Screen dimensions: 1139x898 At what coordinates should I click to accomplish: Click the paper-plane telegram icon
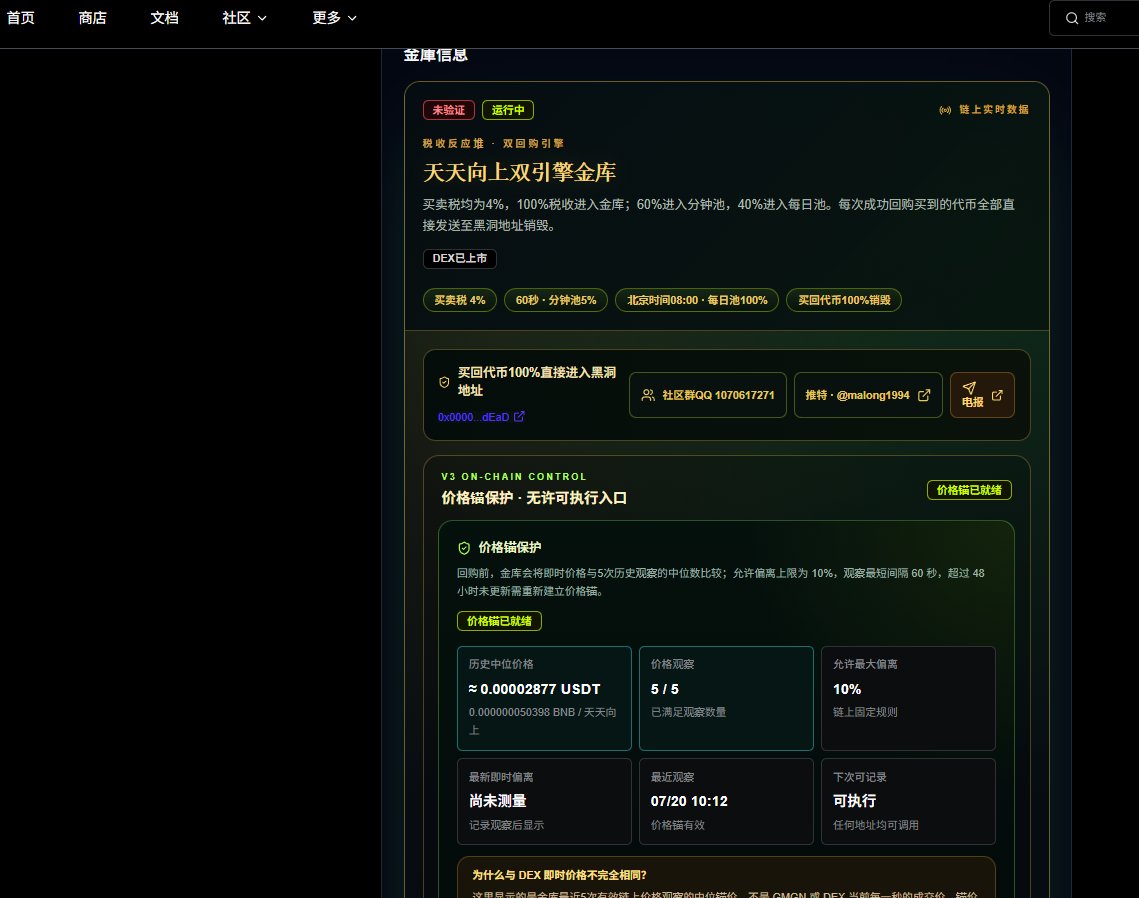(969, 388)
